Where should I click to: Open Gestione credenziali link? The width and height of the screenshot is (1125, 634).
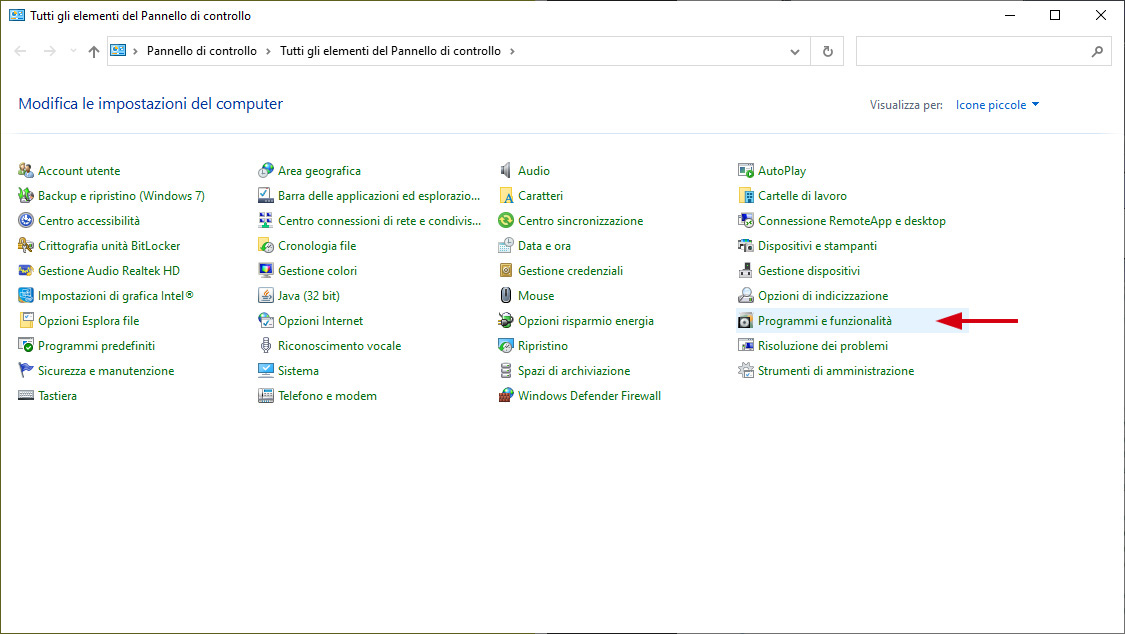(570, 271)
